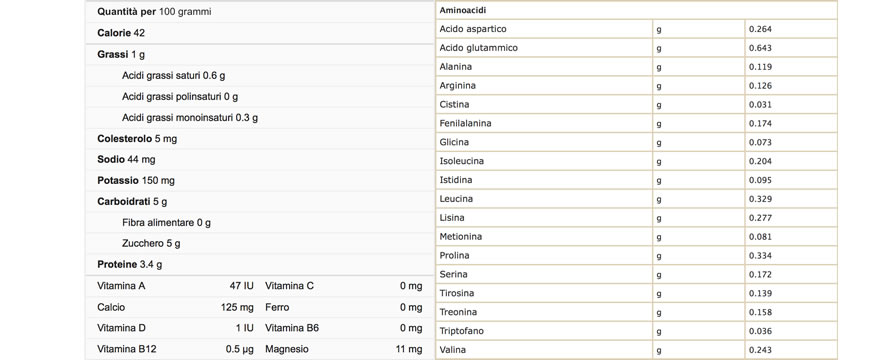This screenshot has height=360, width=870.
Task: Select the Prolina value 0.334
Action: [x=760, y=256]
